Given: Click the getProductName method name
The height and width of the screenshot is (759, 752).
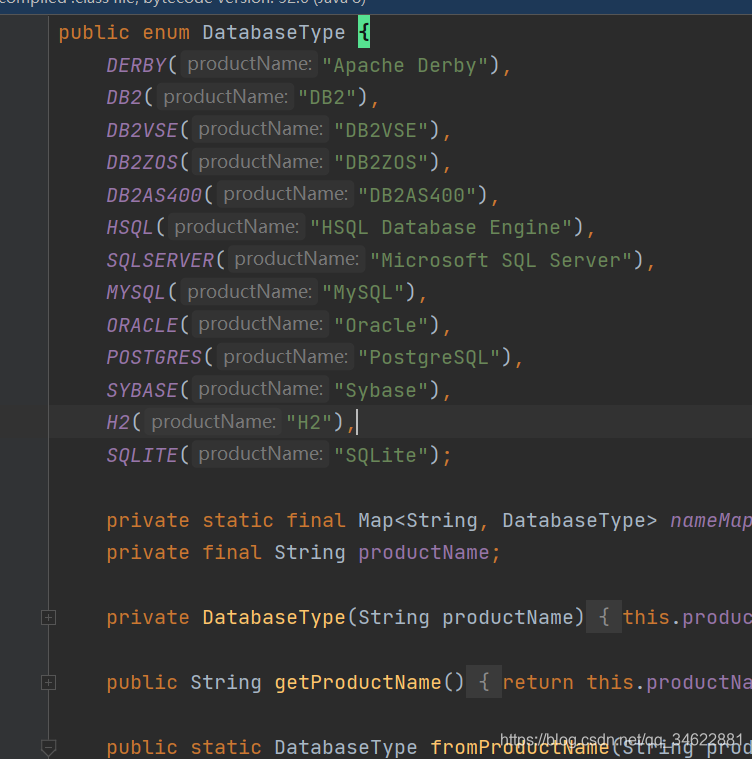Looking at the screenshot, I should [358, 683].
